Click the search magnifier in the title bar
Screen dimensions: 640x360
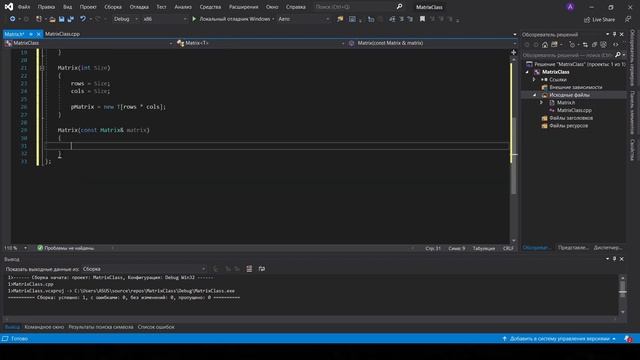click(x=399, y=7)
